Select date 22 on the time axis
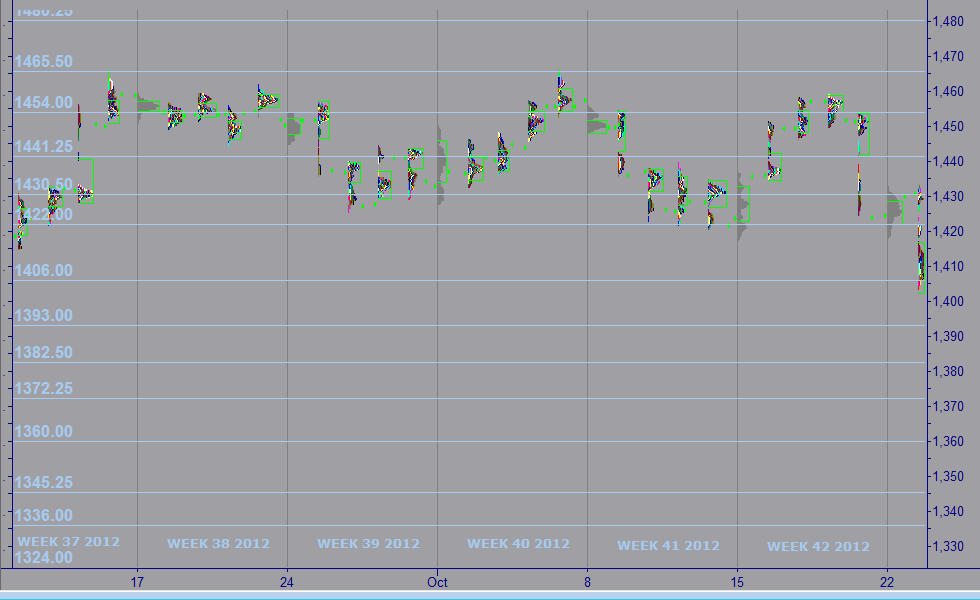 [x=887, y=581]
